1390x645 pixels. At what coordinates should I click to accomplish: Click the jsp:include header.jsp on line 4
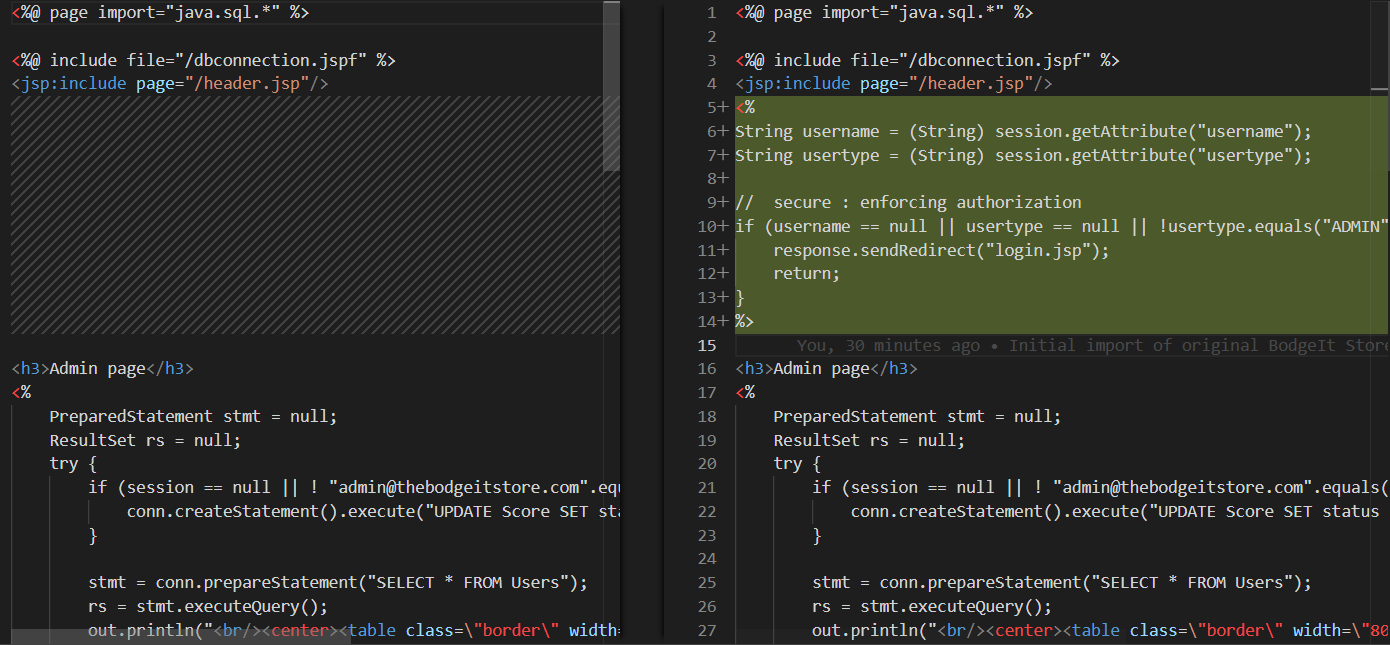point(893,84)
